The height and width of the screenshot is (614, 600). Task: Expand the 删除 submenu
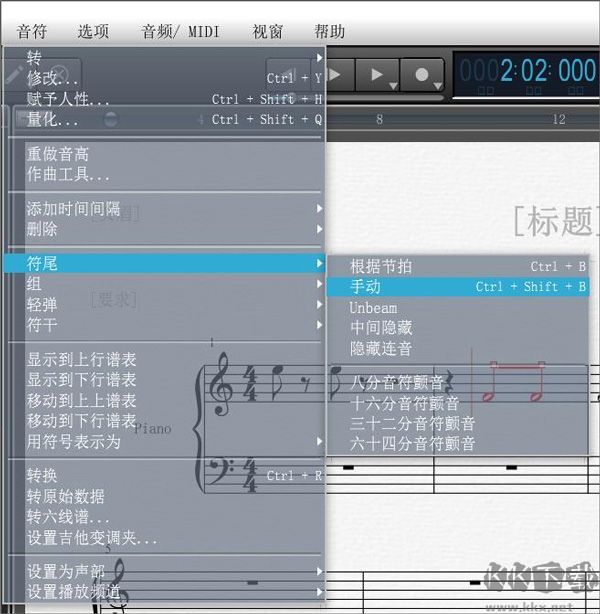click(165, 229)
